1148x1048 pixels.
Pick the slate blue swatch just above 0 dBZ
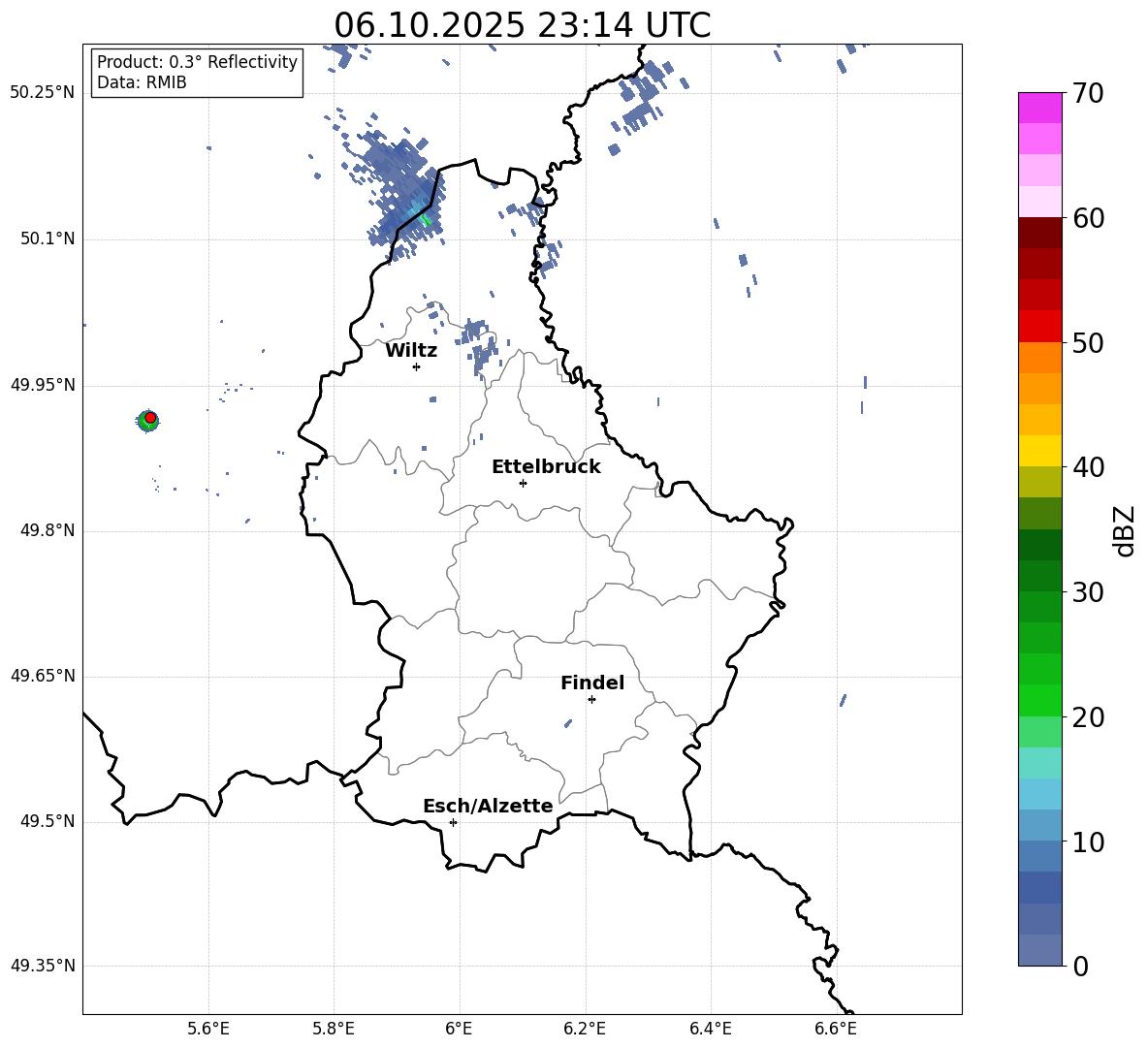point(1039,950)
